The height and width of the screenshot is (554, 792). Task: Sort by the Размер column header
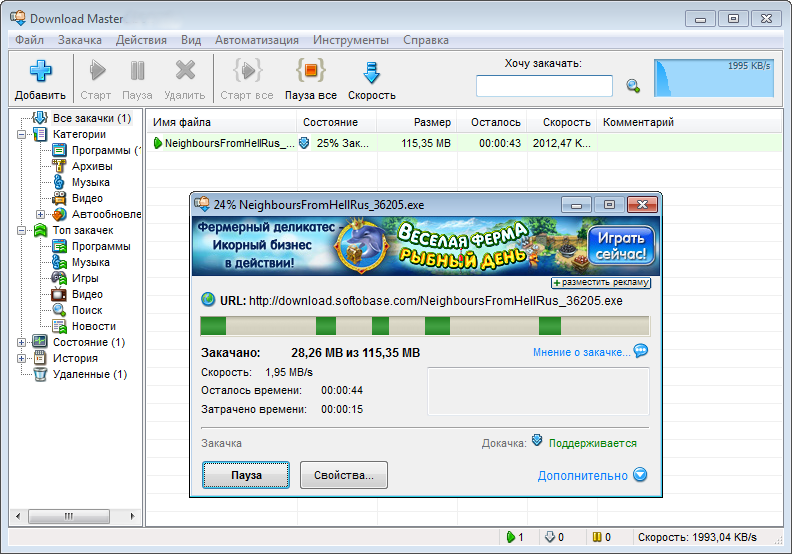[417, 122]
